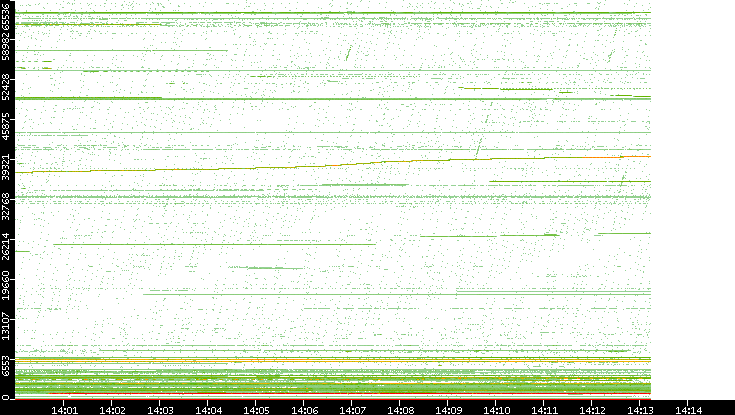
Task: Click the 14:01 time axis label
Action: tap(65, 408)
